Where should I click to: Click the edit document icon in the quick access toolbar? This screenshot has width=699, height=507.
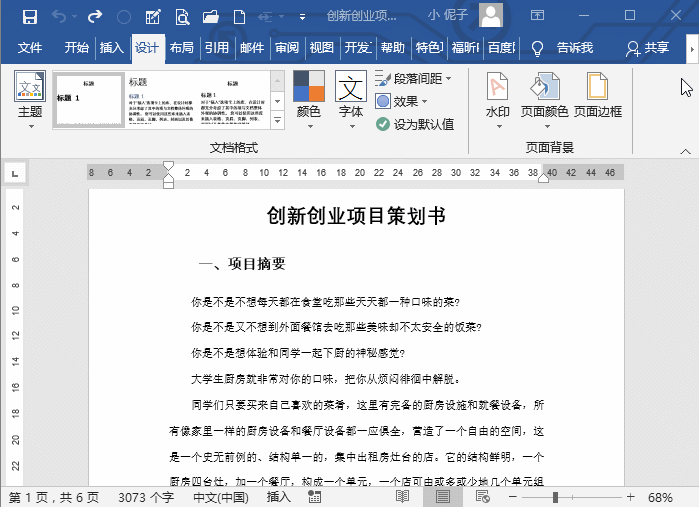(153, 17)
